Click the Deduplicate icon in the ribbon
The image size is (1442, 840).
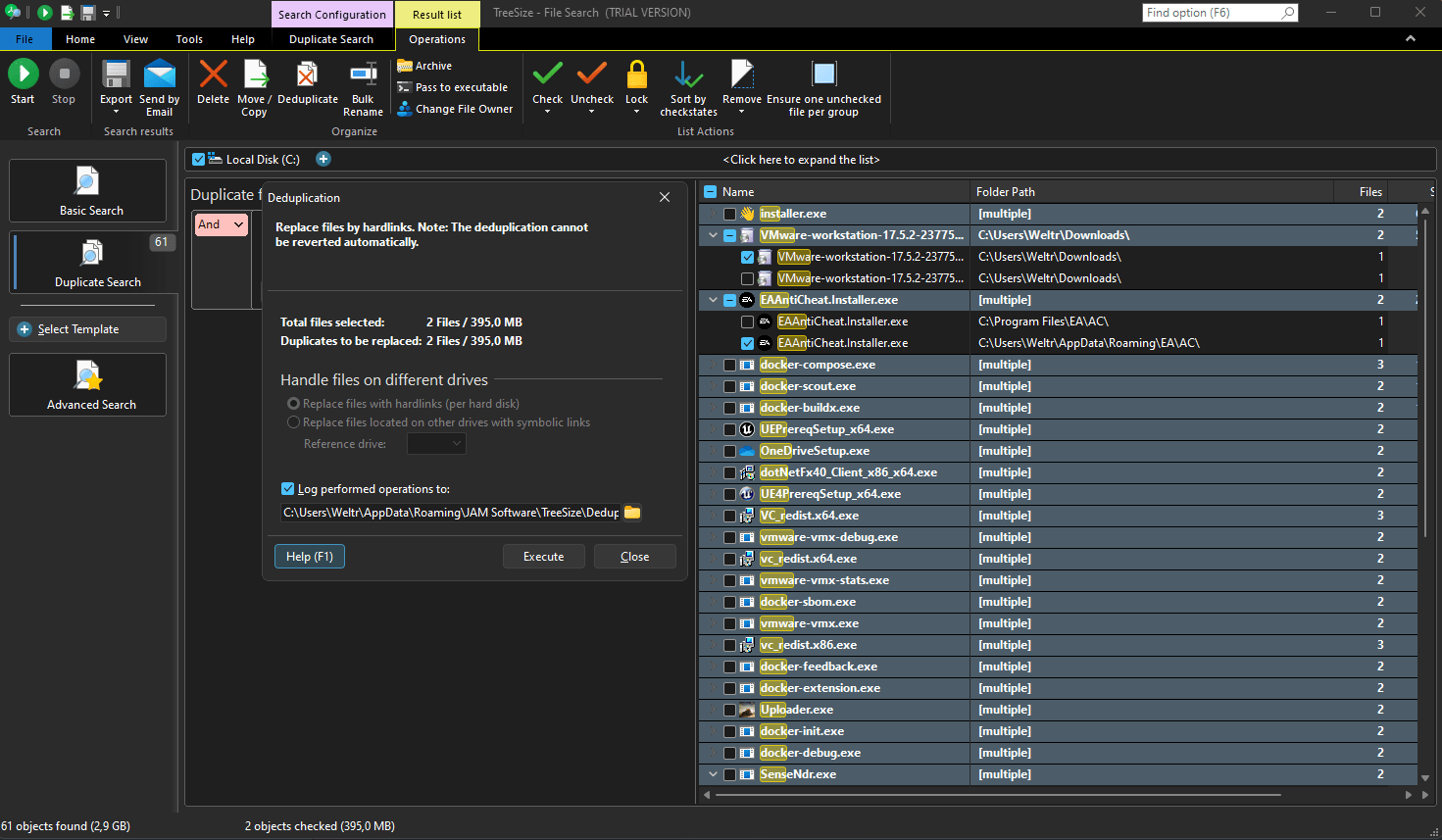coord(307,76)
